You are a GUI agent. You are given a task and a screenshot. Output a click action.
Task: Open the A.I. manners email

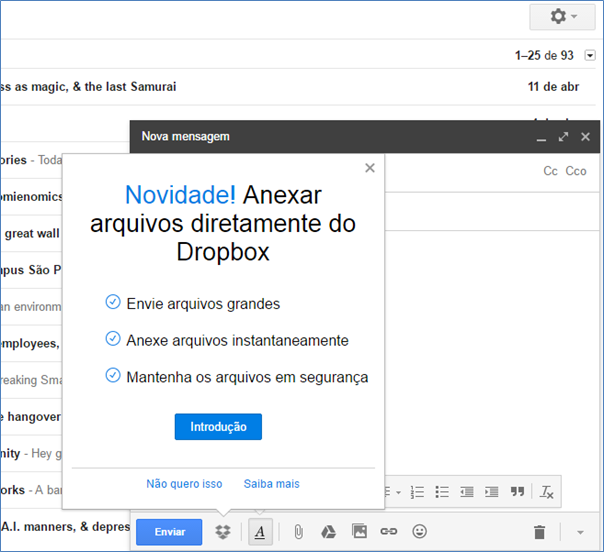click(x=65, y=527)
